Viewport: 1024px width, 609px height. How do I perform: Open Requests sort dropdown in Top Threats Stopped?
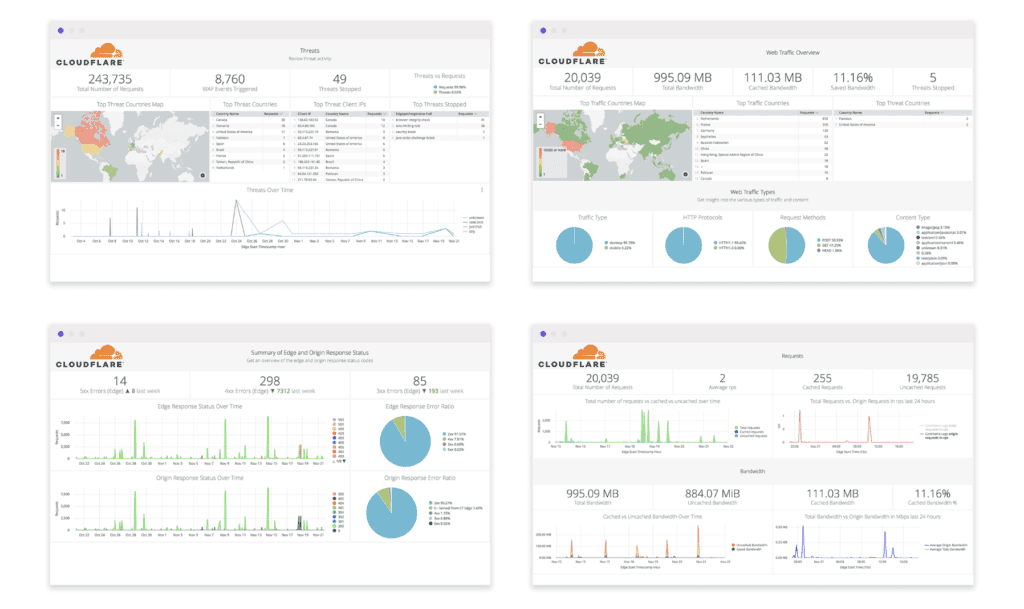pos(468,114)
